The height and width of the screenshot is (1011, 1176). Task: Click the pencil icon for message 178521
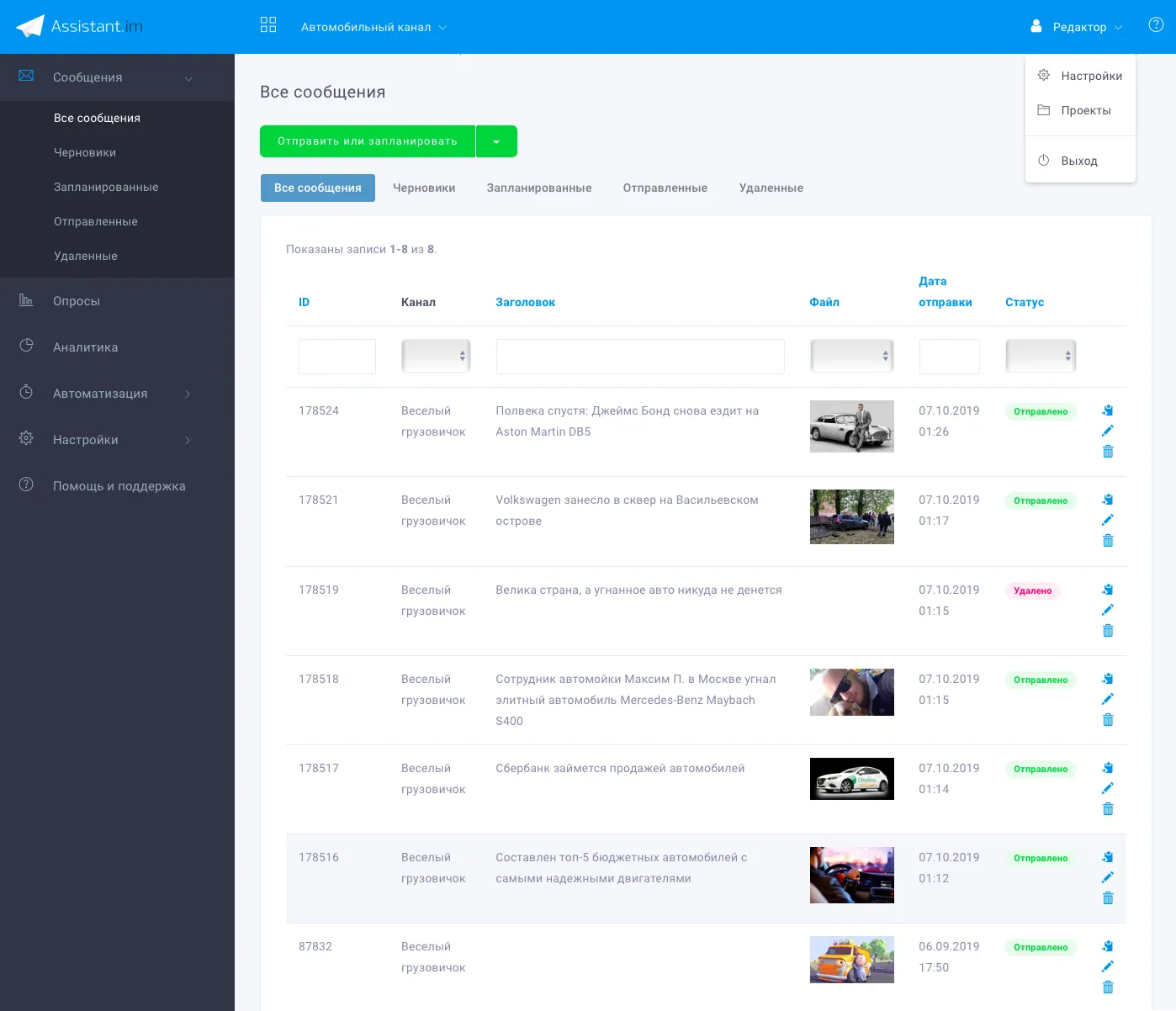coord(1108,520)
